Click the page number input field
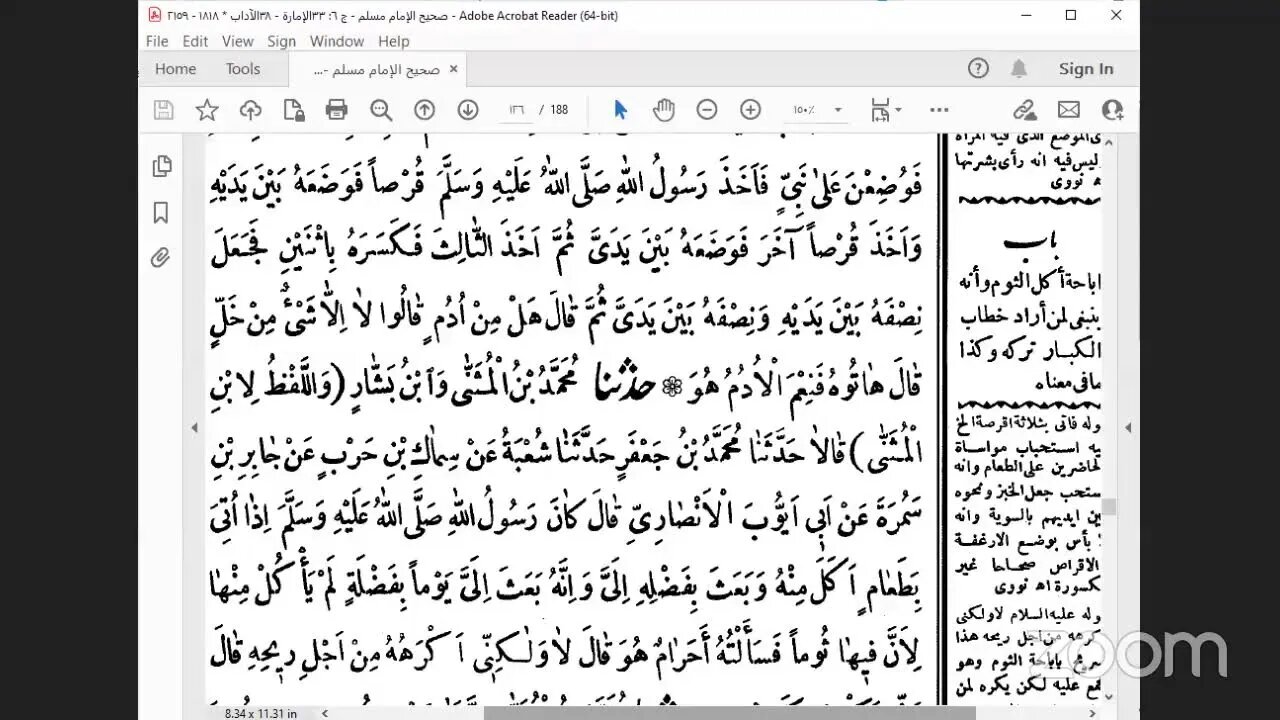This screenshot has width=1280, height=720. [516, 110]
